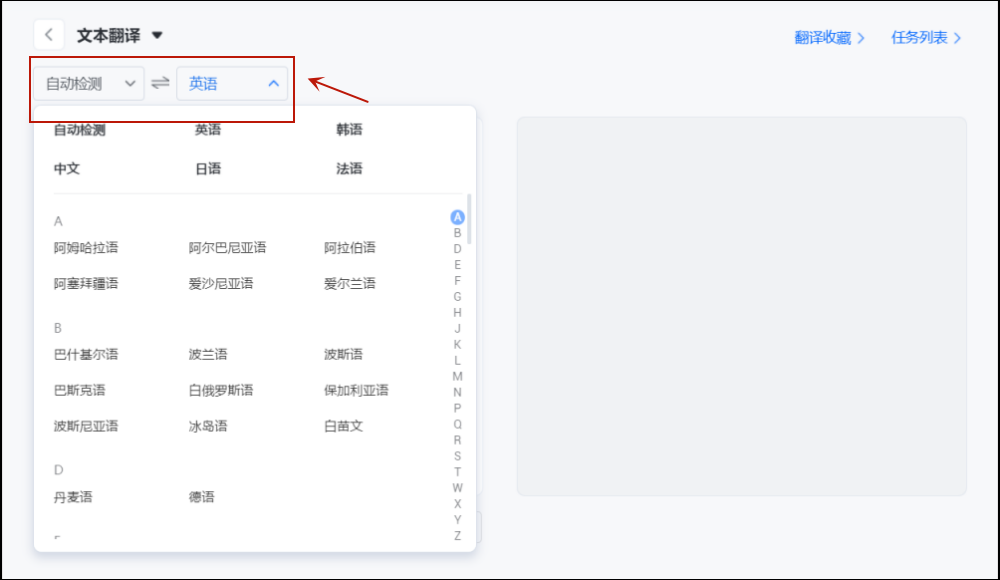Jump to letter S in index
The height and width of the screenshot is (580, 1000).
457,456
